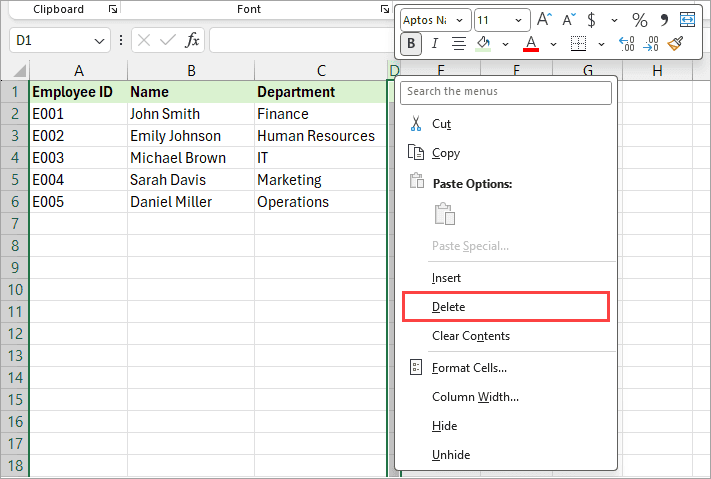Screen dimensions: 711x479
Task: Select column A header
Action: pos(78,70)
